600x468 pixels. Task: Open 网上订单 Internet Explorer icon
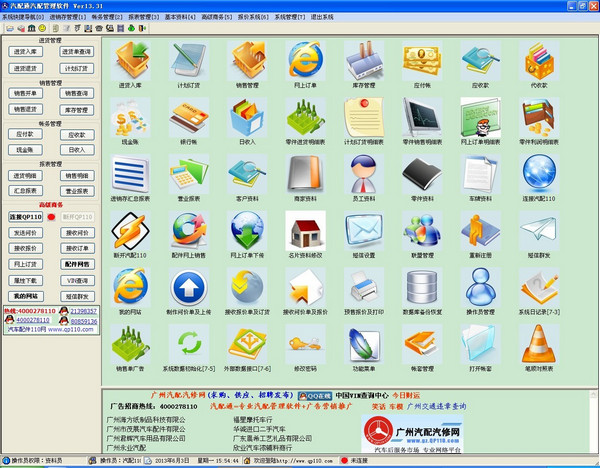point(306,61)
